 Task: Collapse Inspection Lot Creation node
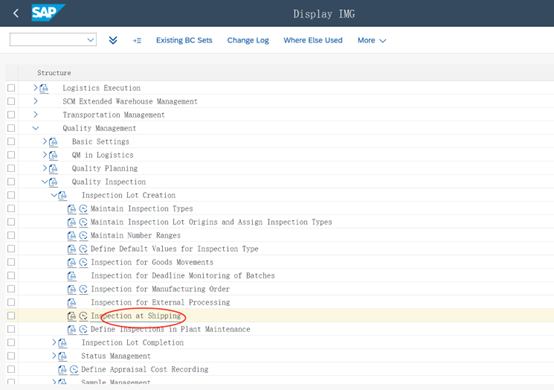54,195
